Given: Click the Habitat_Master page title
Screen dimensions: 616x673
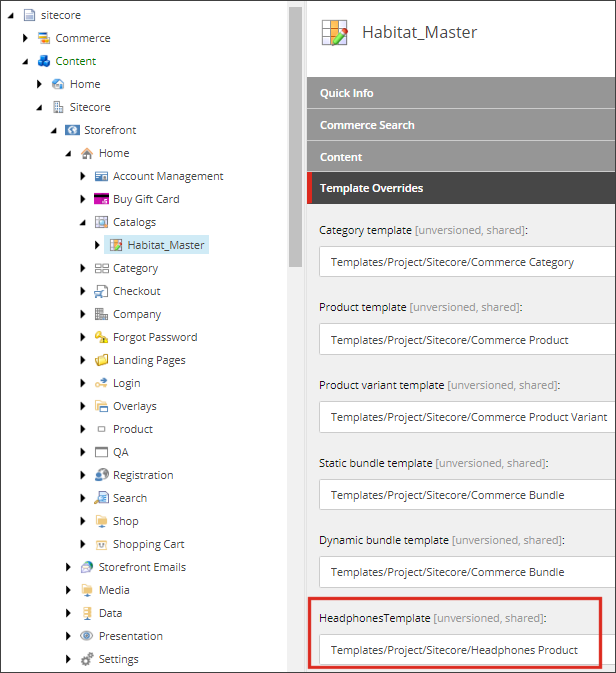Looking at the screenshot, I should pyautogui.click(x=419, y=33).
